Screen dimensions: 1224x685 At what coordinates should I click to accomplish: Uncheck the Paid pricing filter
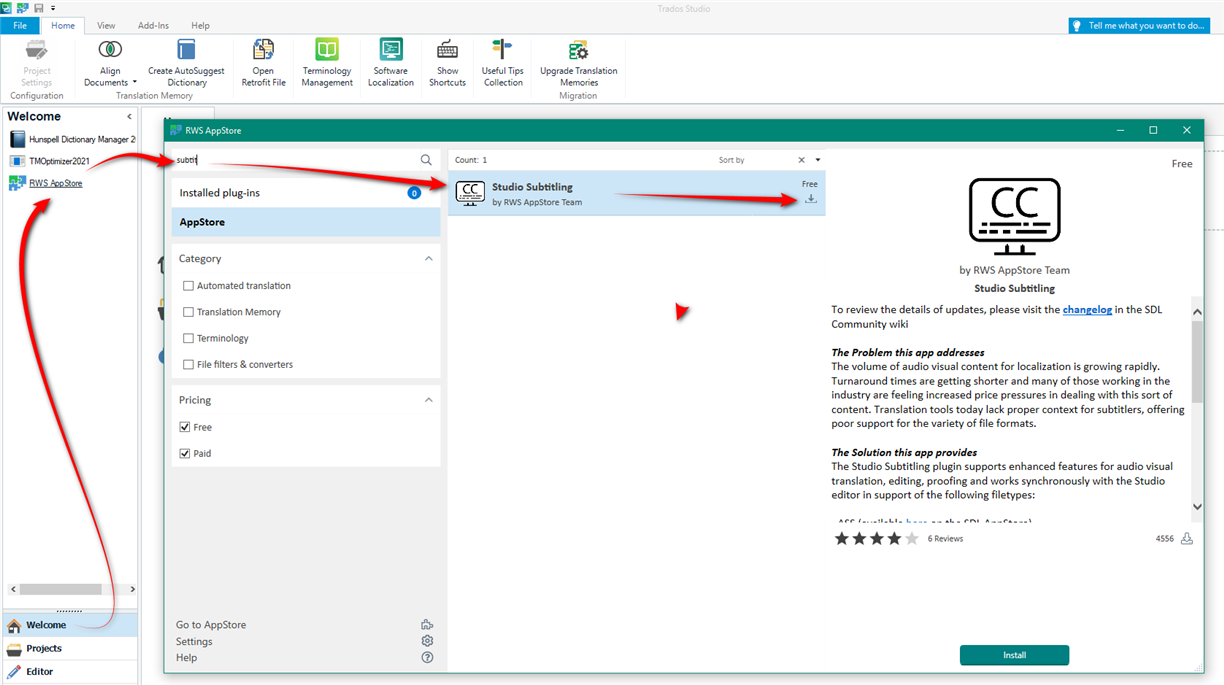click(x=185, y=453)
